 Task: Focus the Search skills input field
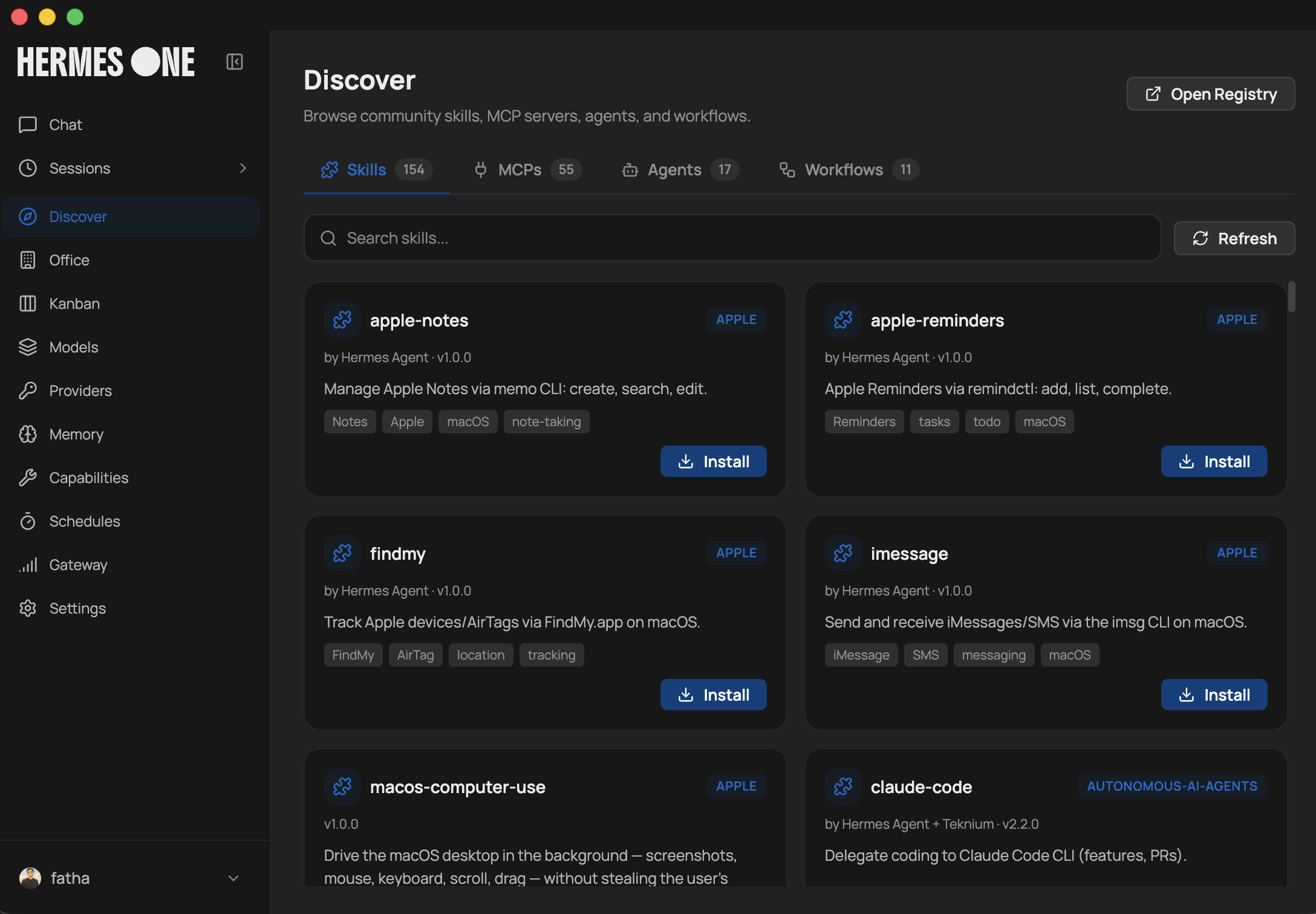click(x=732, y=238)
